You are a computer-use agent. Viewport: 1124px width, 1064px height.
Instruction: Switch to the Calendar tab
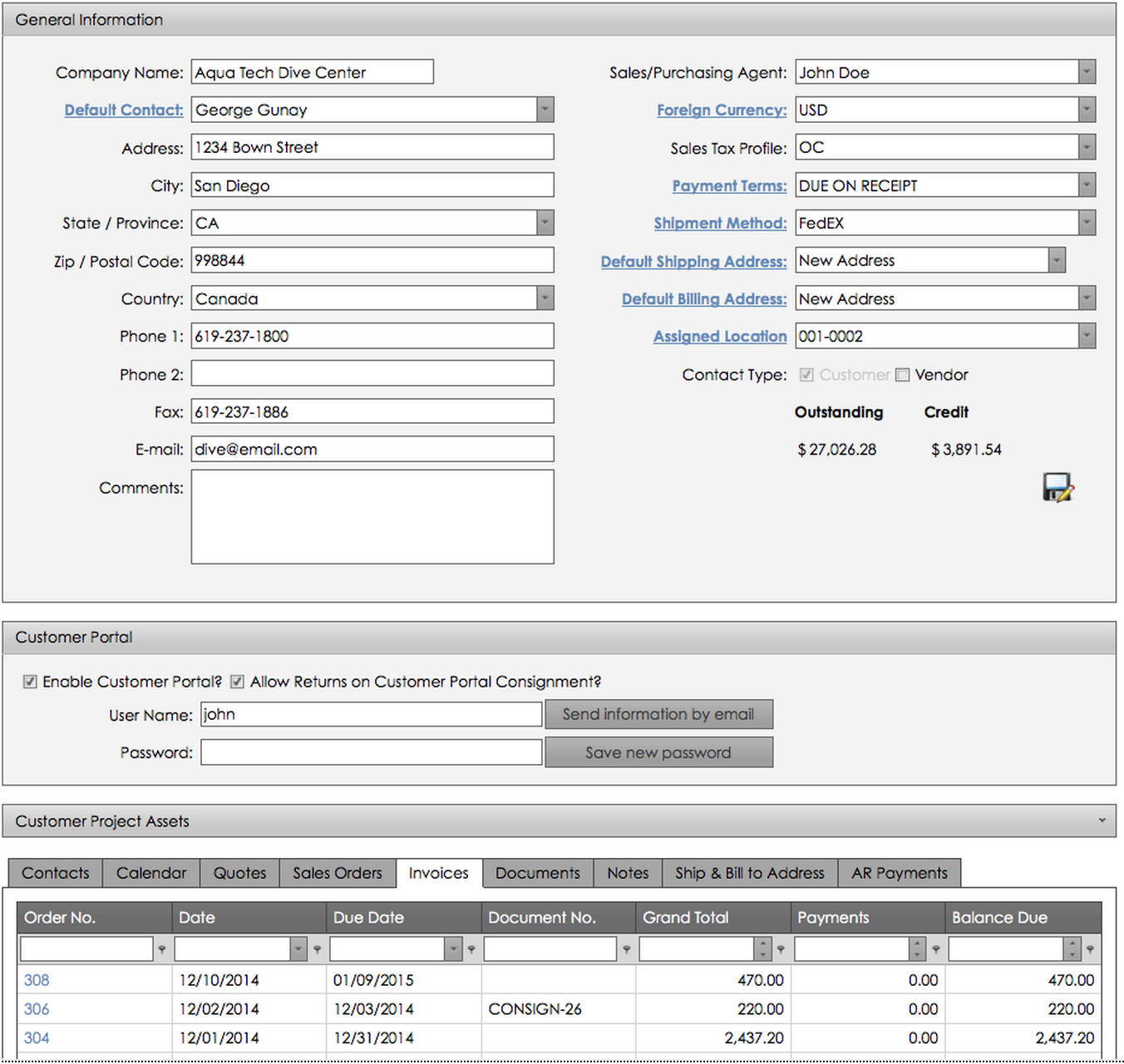(151, 873)
